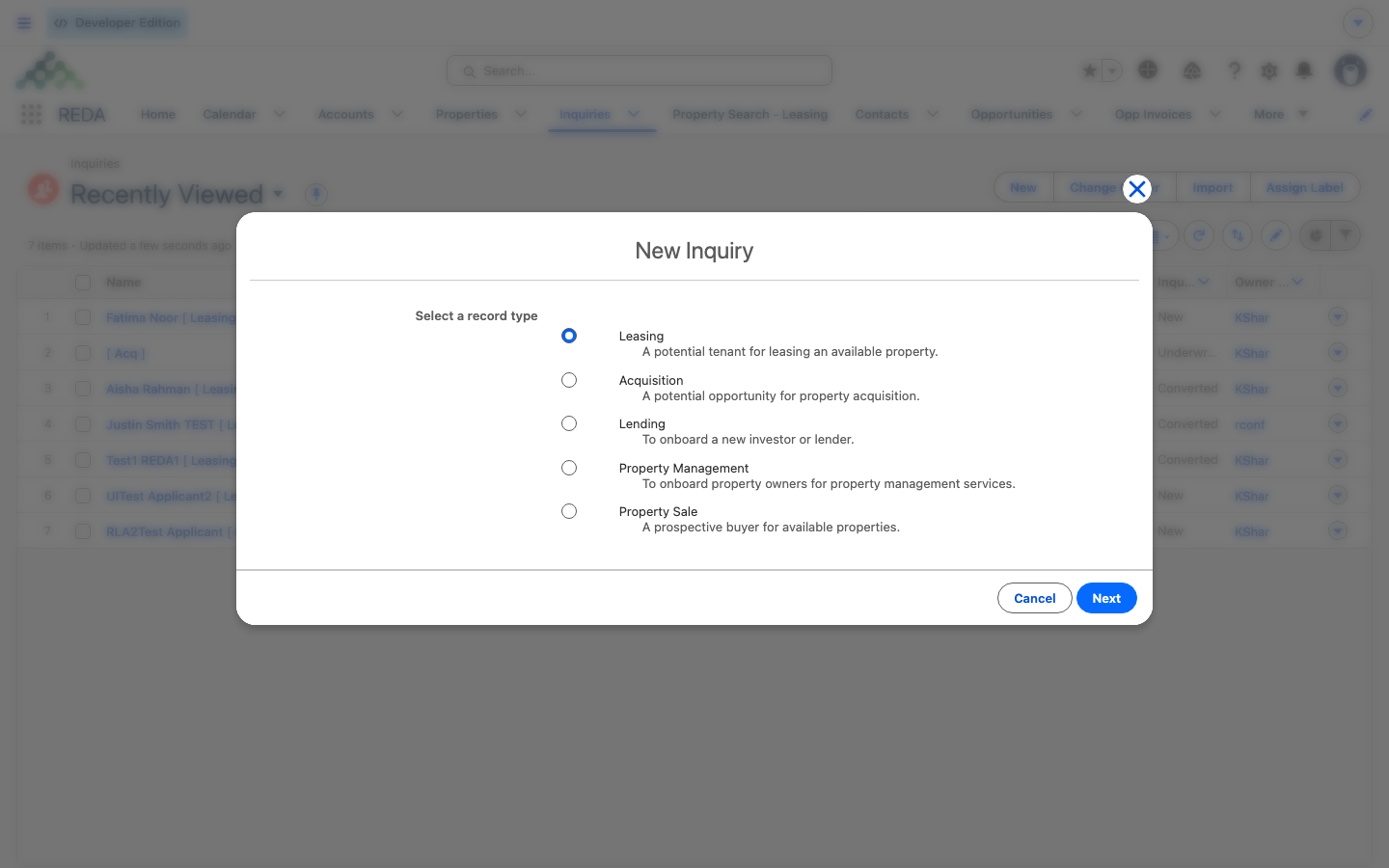Screen dimensions: 1389x868
Task: Click the edit navigation pencil icon
Action: click(x=1366, y=115)
